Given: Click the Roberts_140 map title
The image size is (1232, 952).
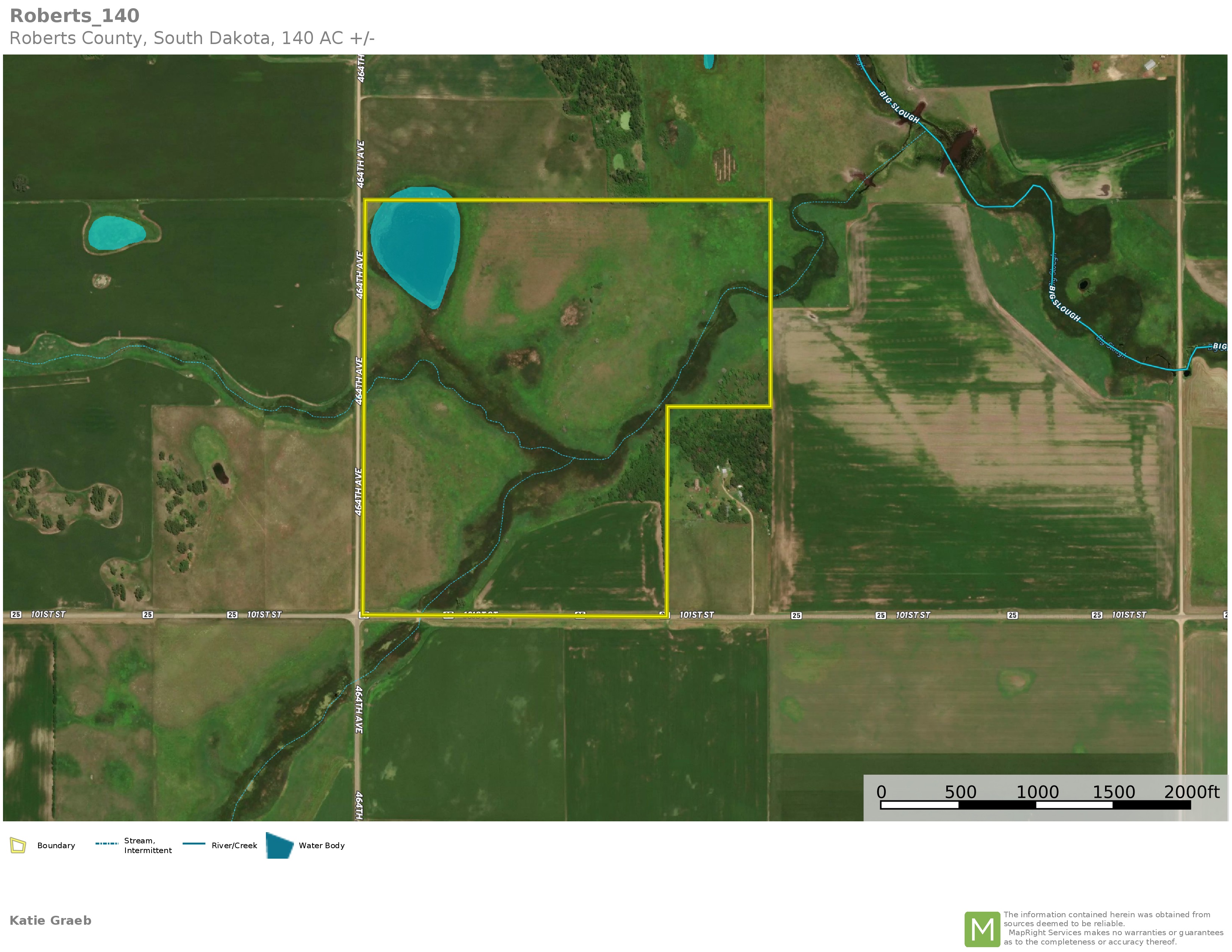Looking at the screenshot, I should [x=74, y=16].
